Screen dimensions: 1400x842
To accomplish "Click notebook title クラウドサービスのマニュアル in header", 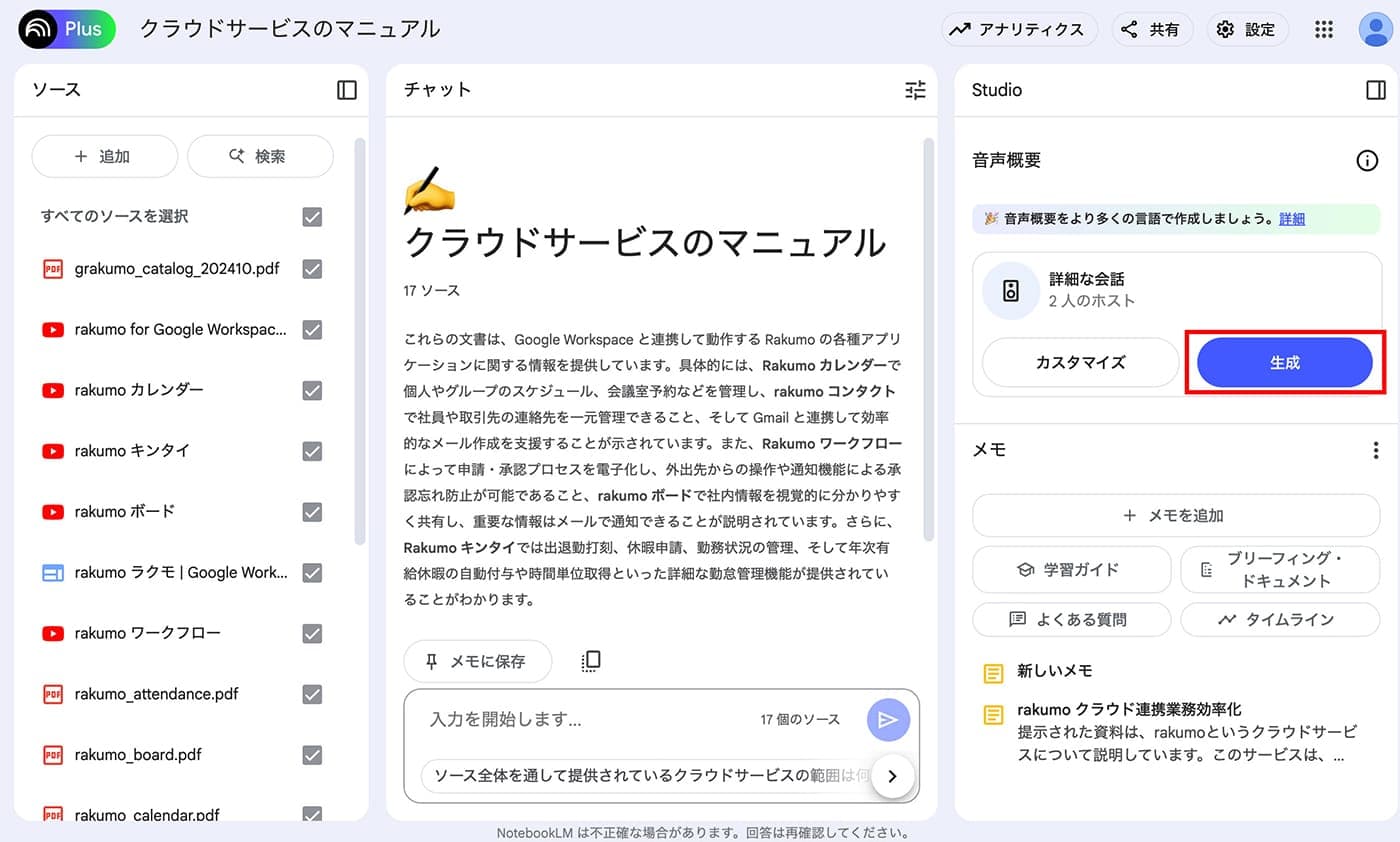I will [290, 29].
